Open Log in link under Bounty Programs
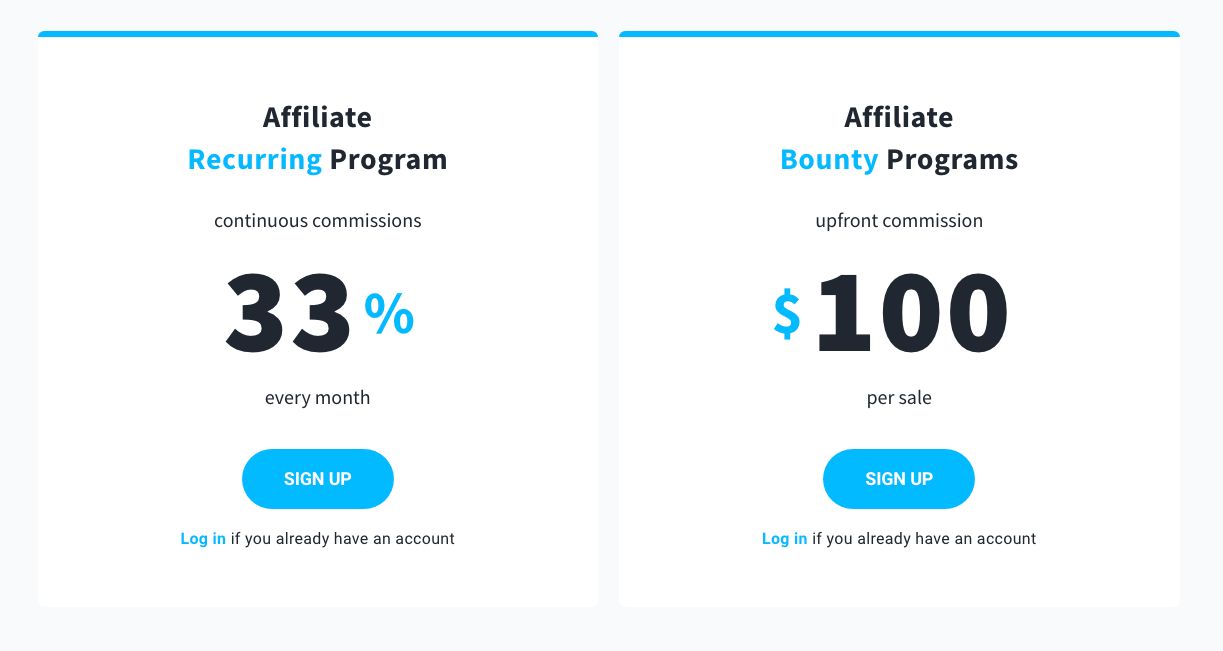 point(784,539)
